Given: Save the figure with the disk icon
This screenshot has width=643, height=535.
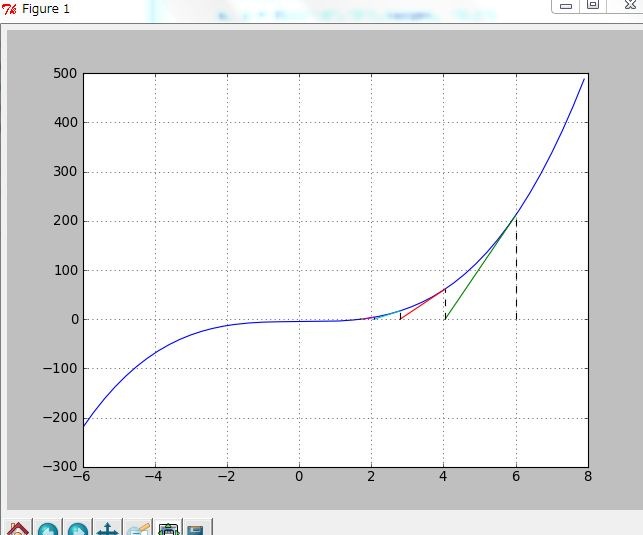Looking at the screenshot, I should point(197,528).
